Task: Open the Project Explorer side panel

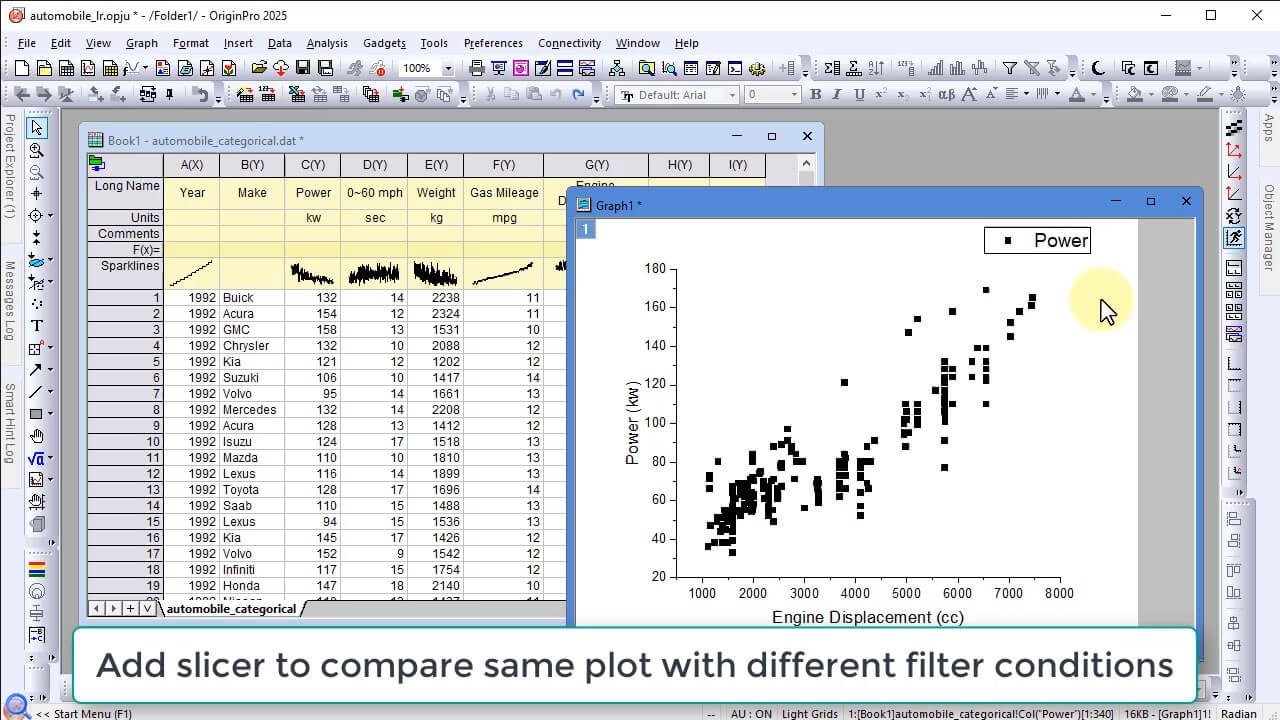Action: point(10,166)
